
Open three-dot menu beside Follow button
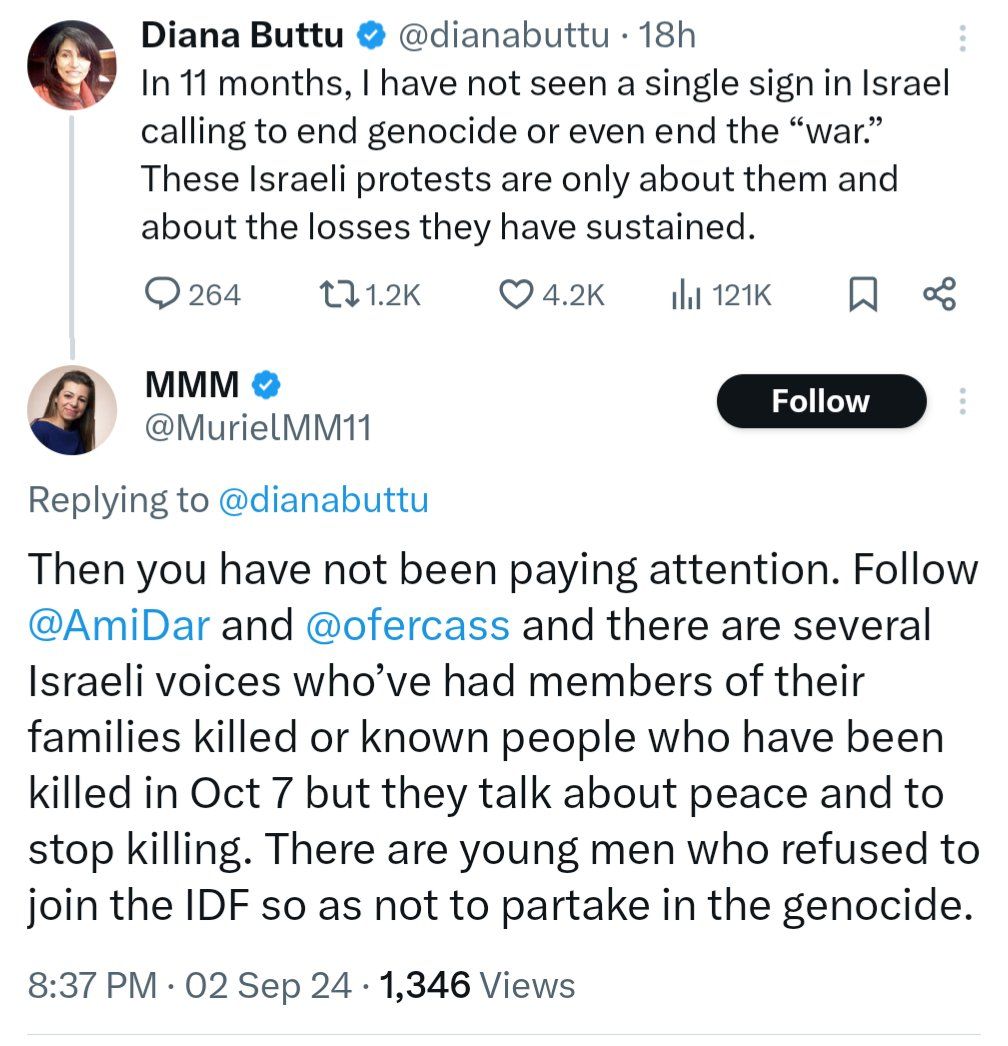[962, 401]
